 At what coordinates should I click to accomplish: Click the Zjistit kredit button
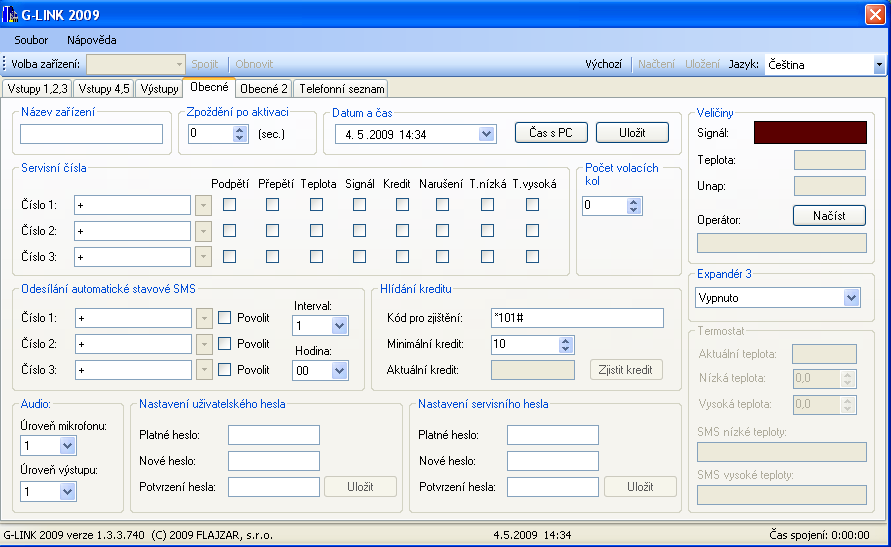pyautogui.click(x=626, y=370)
